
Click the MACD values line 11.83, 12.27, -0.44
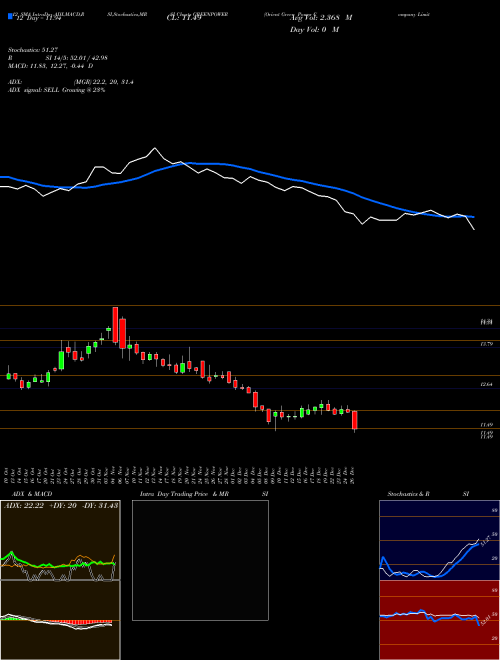point(51,66)
